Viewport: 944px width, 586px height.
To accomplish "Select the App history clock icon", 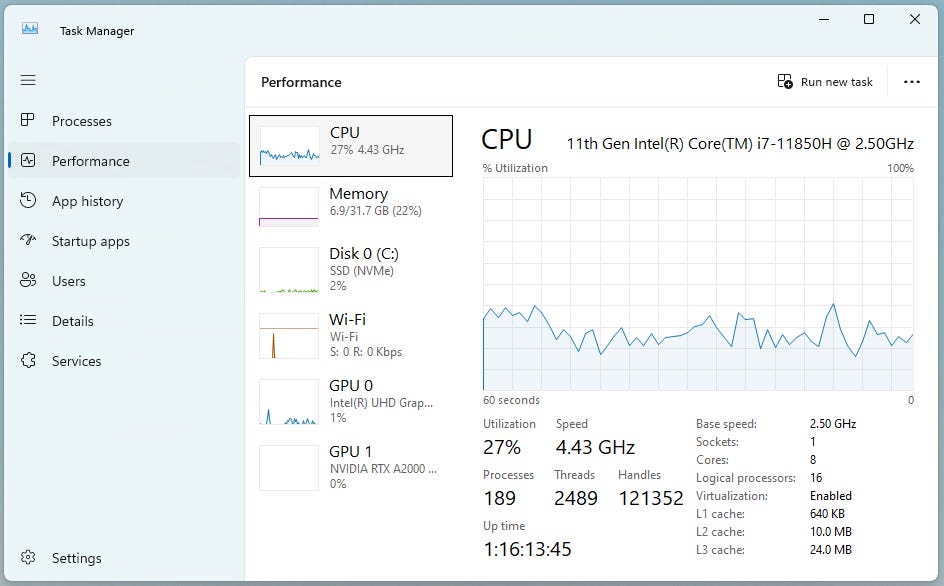I will 28,200.
